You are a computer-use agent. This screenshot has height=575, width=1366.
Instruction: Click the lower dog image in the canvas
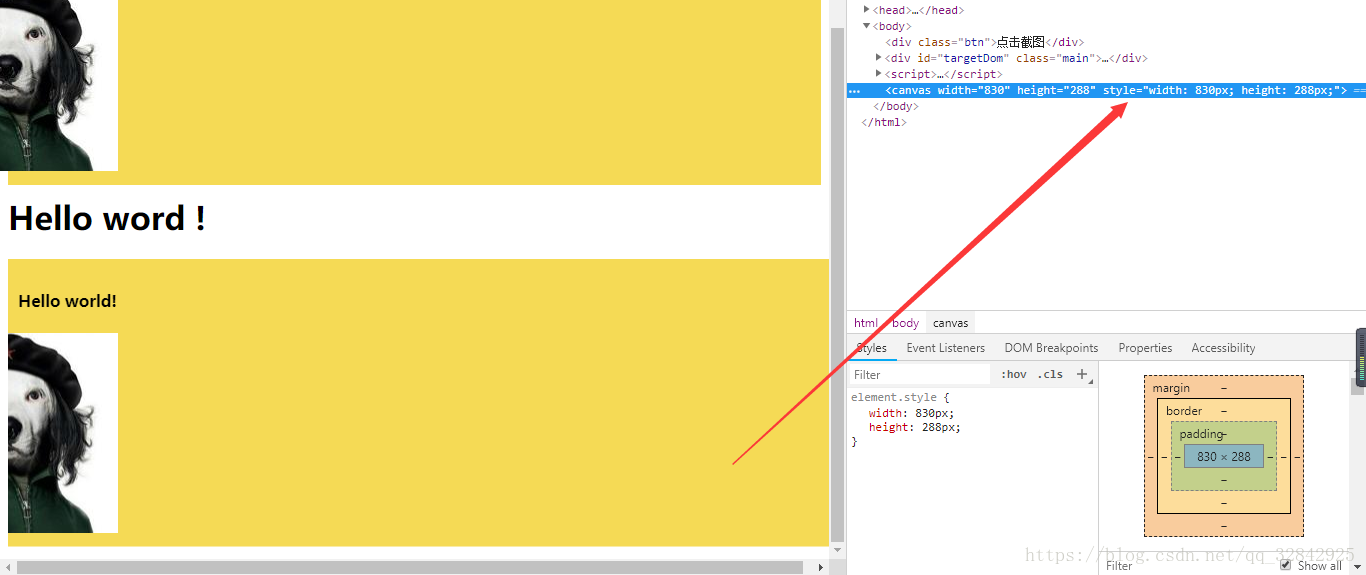coord(63,433)
